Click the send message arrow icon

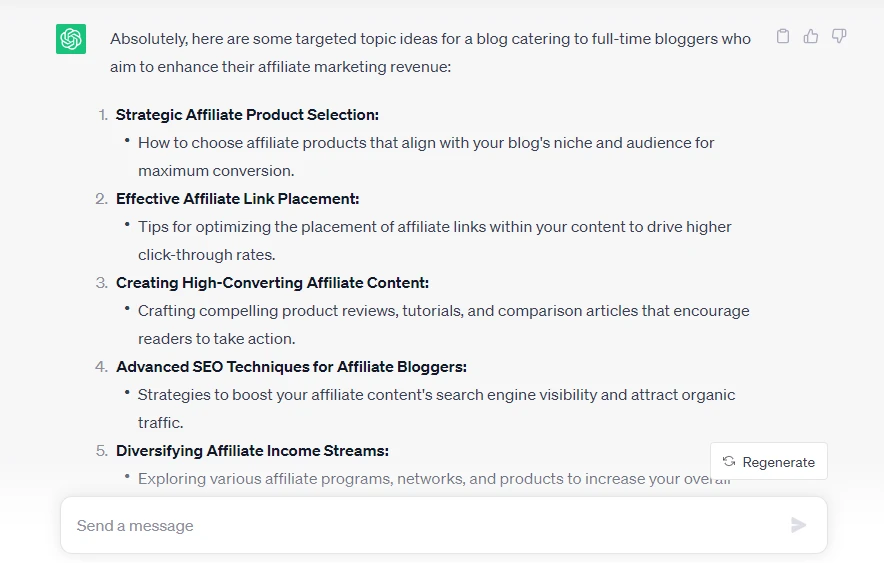tap(798, 525)
